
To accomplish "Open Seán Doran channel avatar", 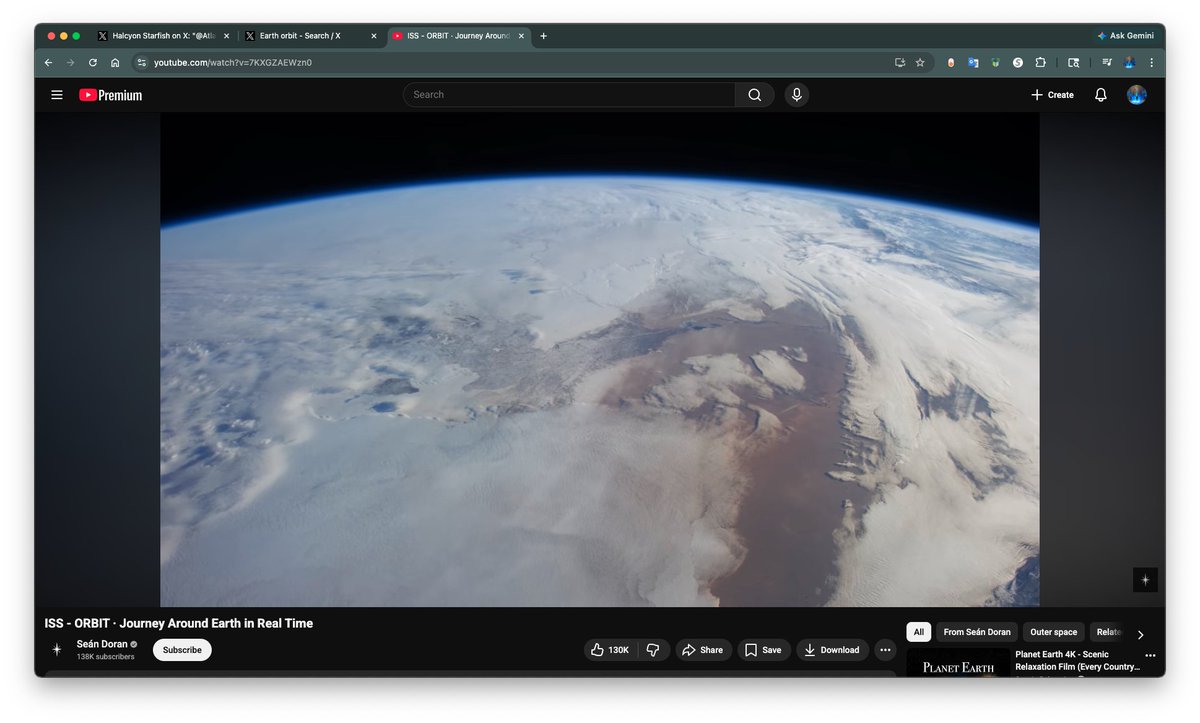I will [57, 650].
